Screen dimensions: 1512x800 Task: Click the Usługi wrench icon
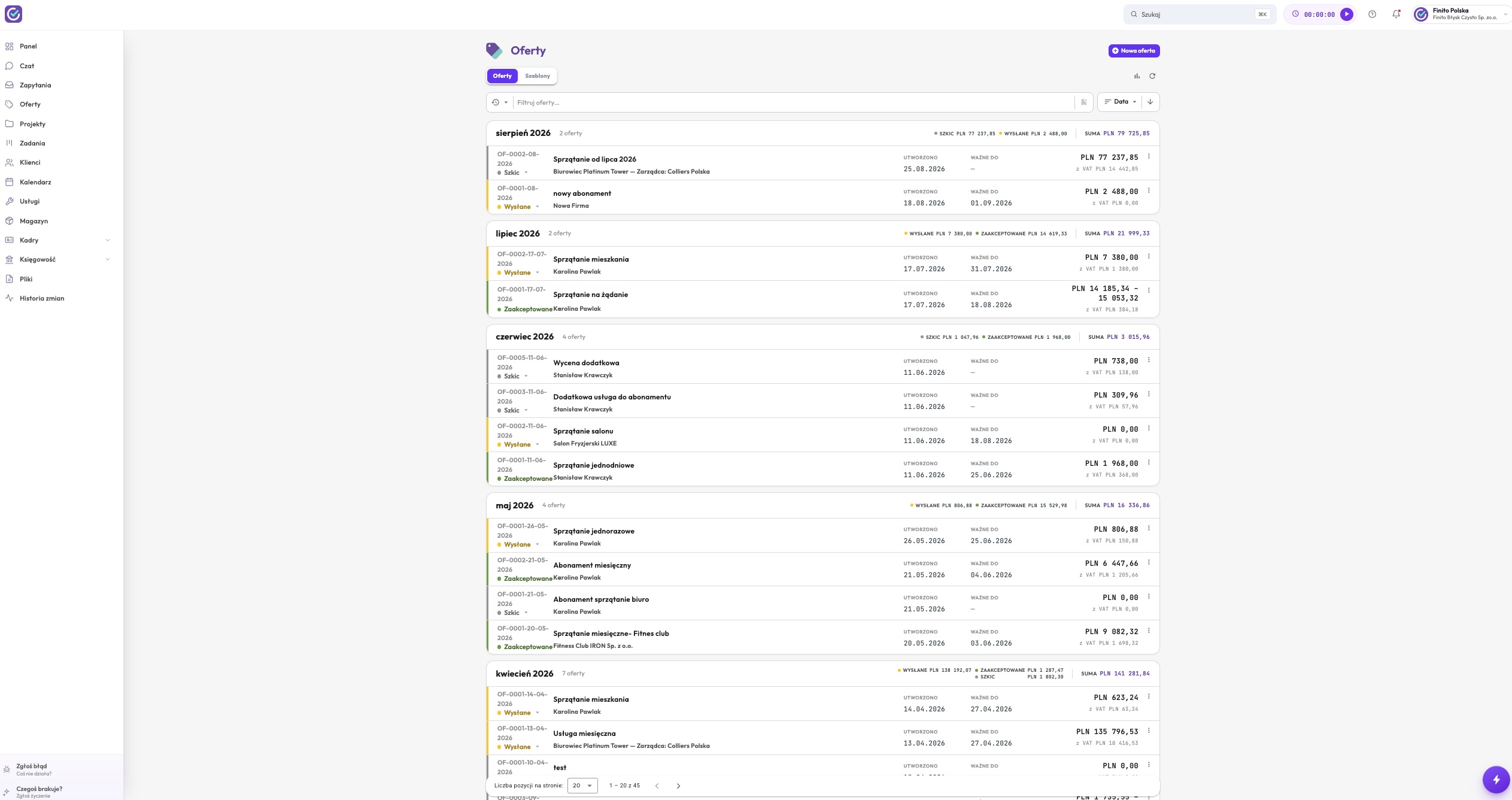[x=9, y=201]
